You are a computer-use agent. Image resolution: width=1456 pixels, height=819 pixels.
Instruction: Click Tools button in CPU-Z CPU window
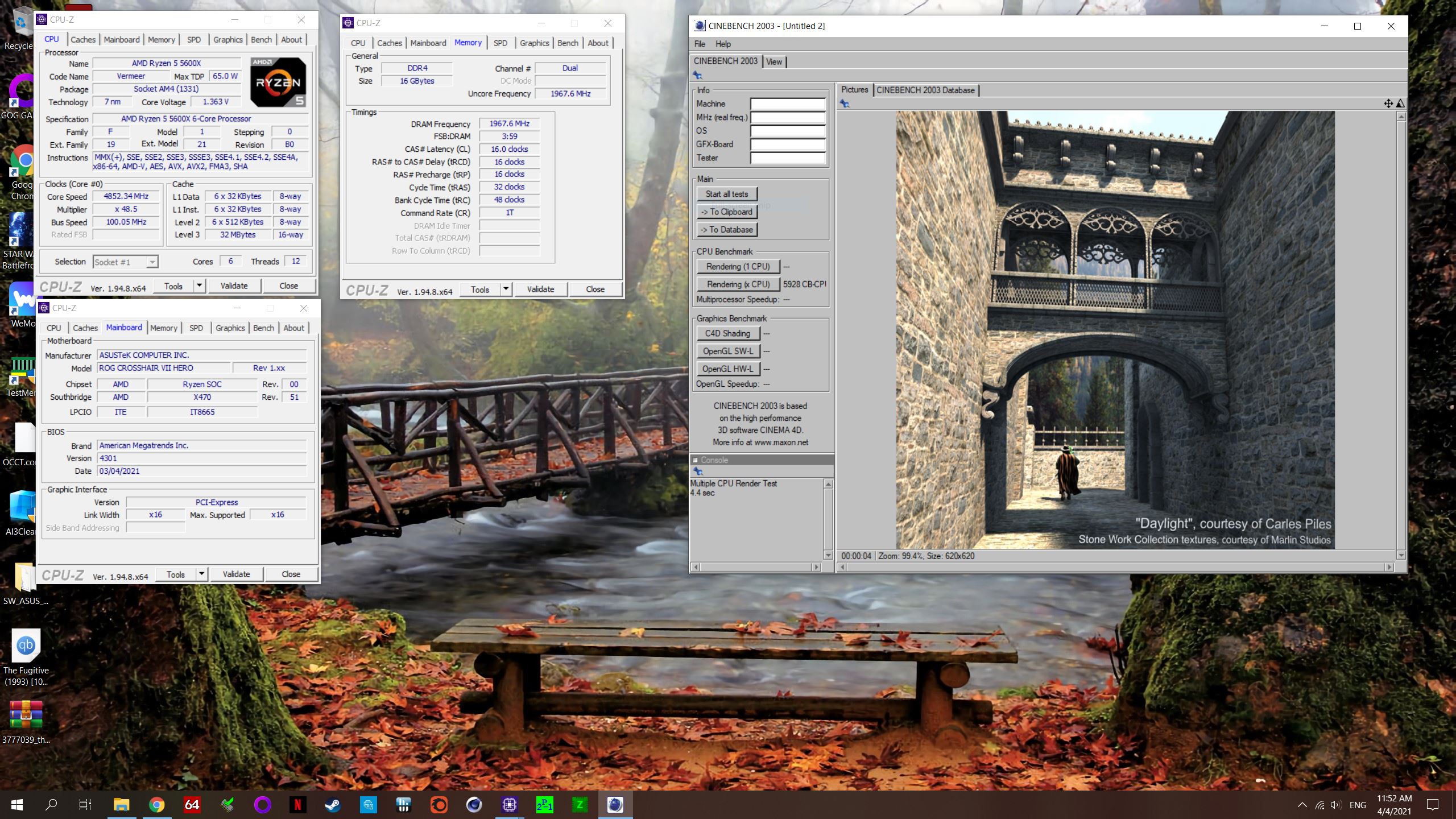pos(173,286)
